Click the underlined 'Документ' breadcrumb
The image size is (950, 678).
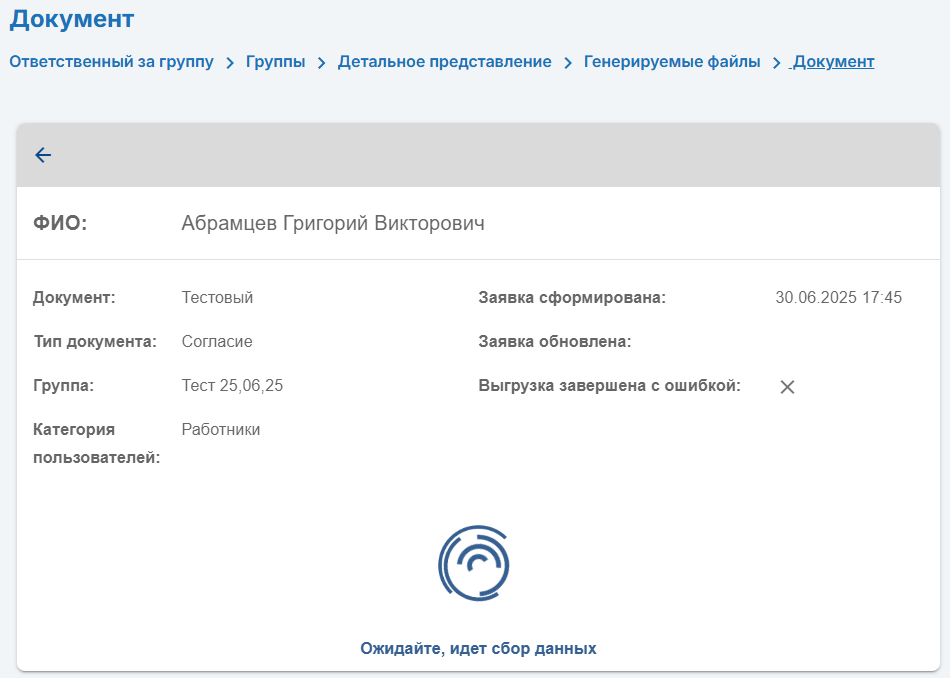[833, 62]
